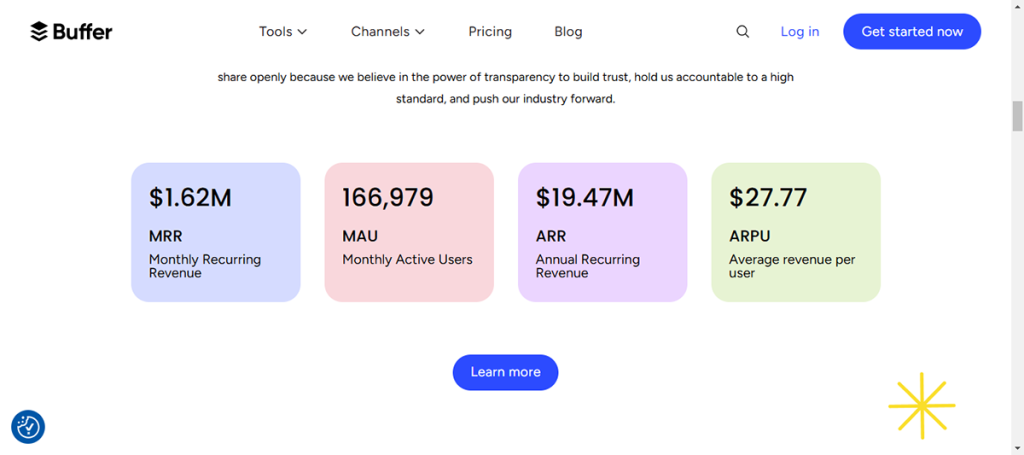Click the vertical scrollbar thumb
1024x455 pixels.
coord(1017,116)
